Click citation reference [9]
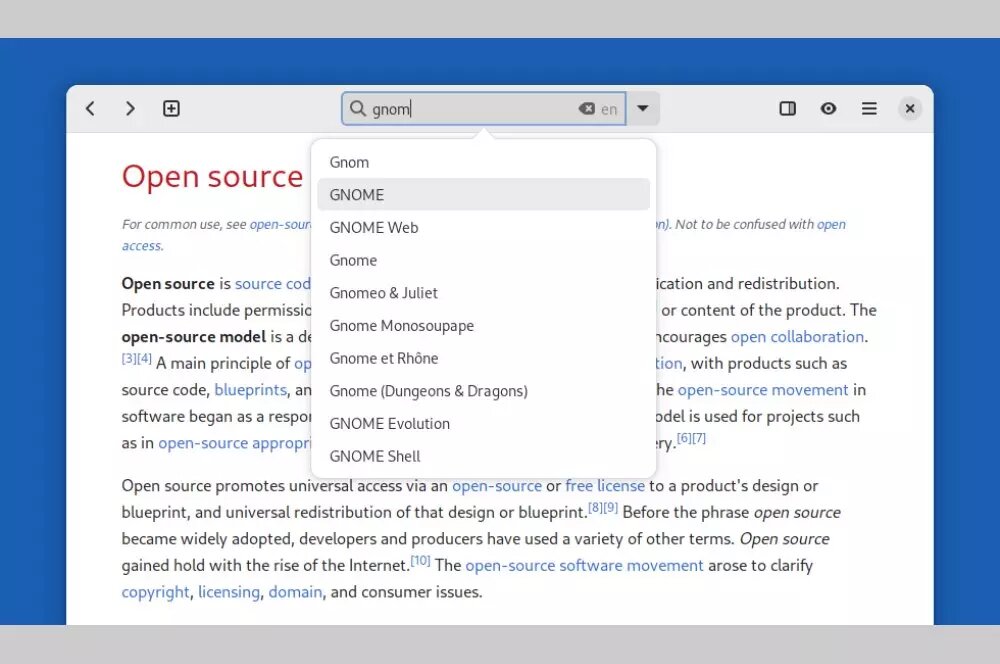Screen dimensions: 1000x664 pos(610,508)
